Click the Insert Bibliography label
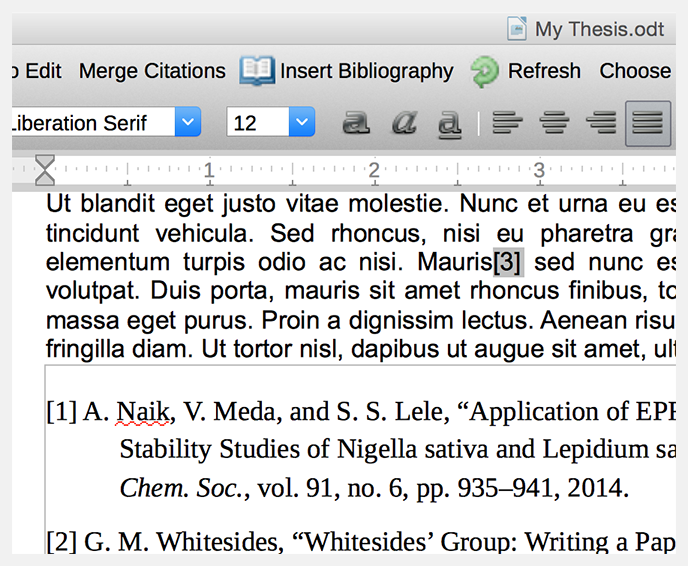 tap(366, 71)
